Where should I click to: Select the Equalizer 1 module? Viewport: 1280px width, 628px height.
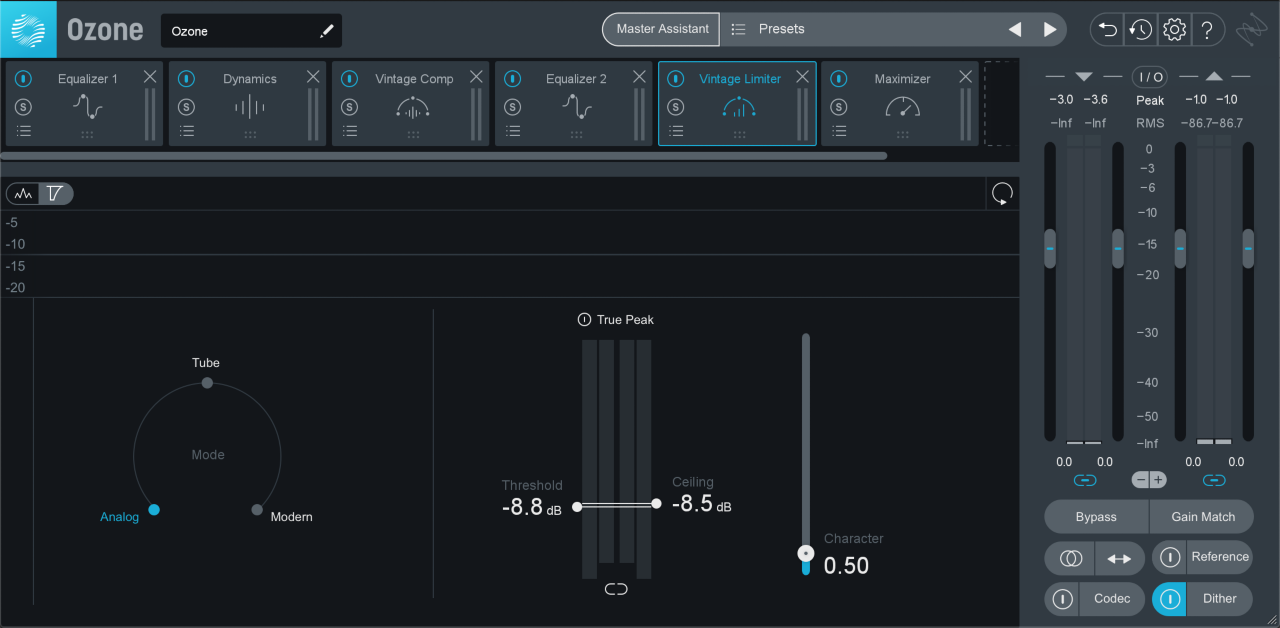(x=84, y=104)
